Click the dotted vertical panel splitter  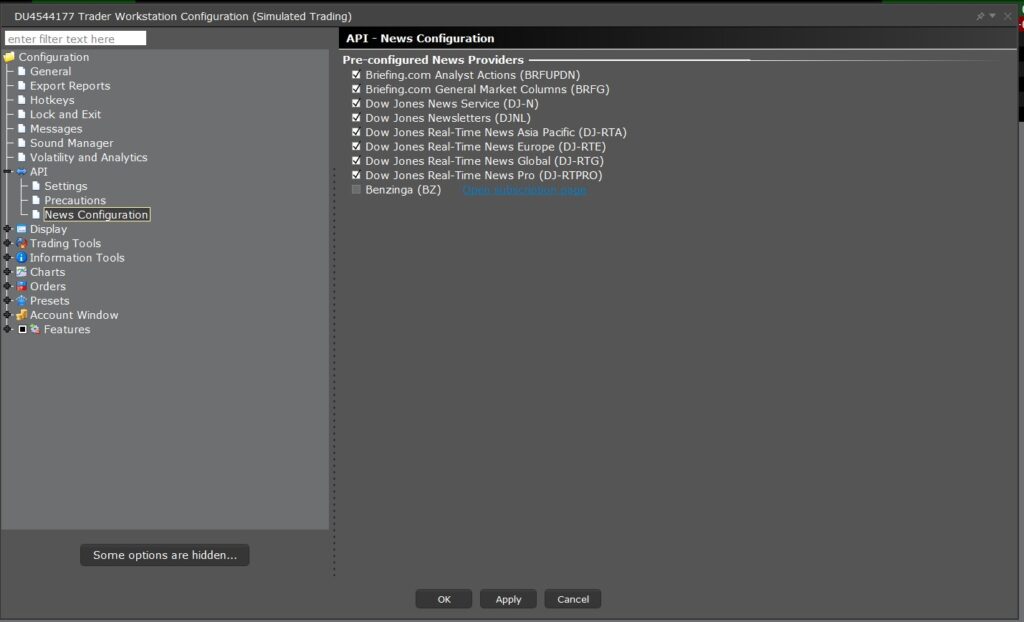tap(334, 372)
